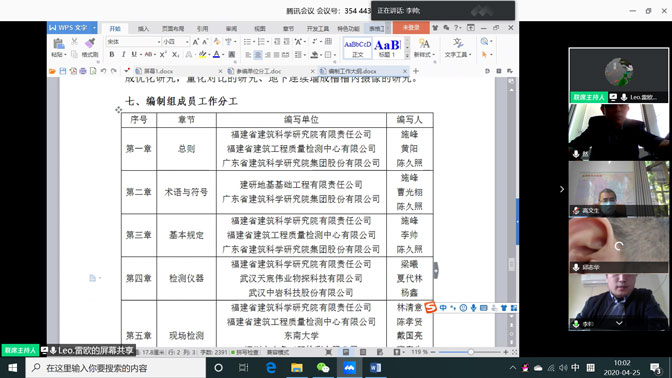
Task: Click the select cursor arrow icon
Action: [484, 55]
